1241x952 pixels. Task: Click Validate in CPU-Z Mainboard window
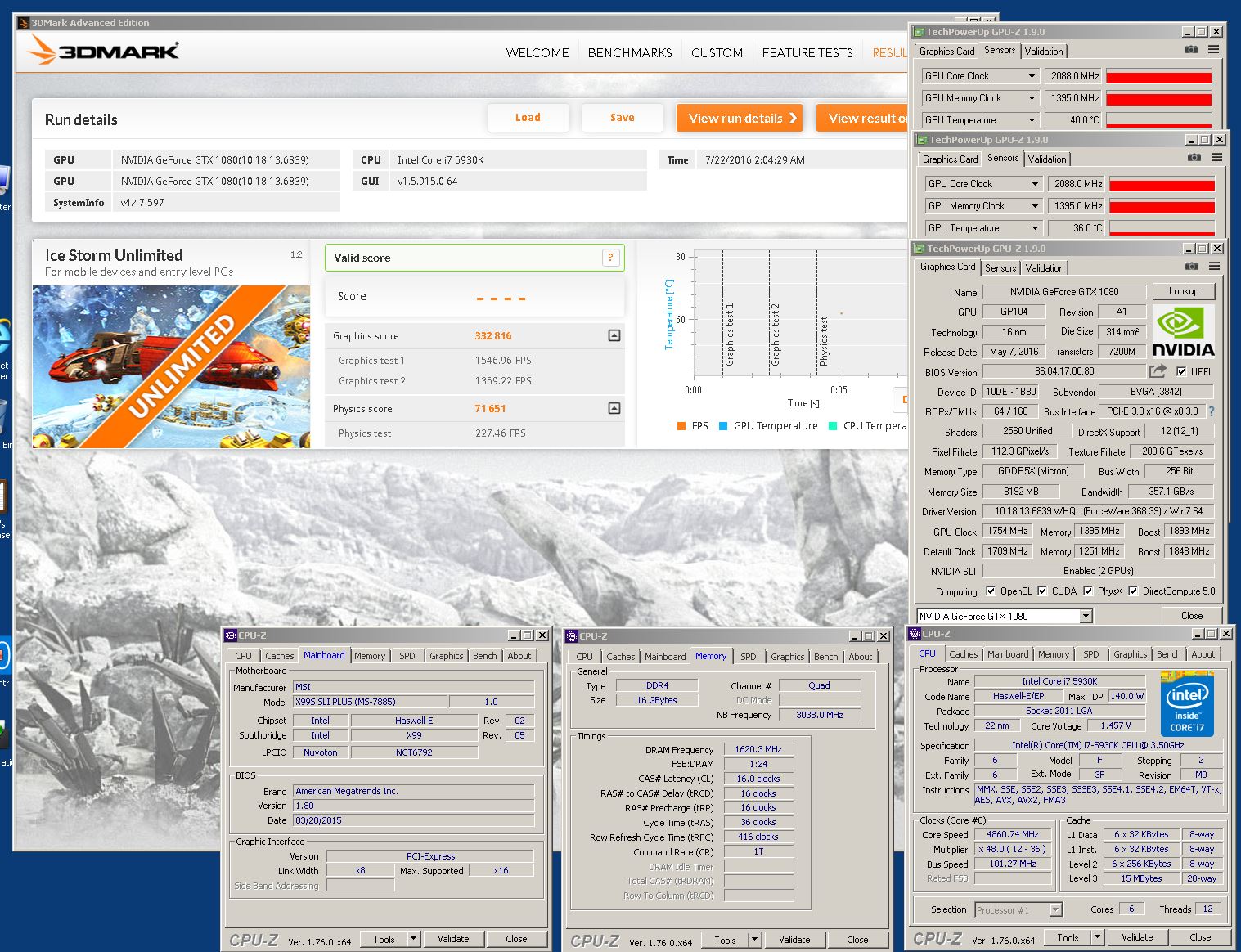453,939
